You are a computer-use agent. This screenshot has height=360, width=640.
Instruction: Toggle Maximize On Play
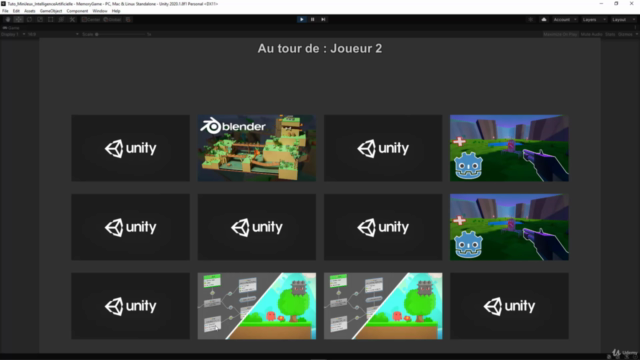(x=560, y=34)
